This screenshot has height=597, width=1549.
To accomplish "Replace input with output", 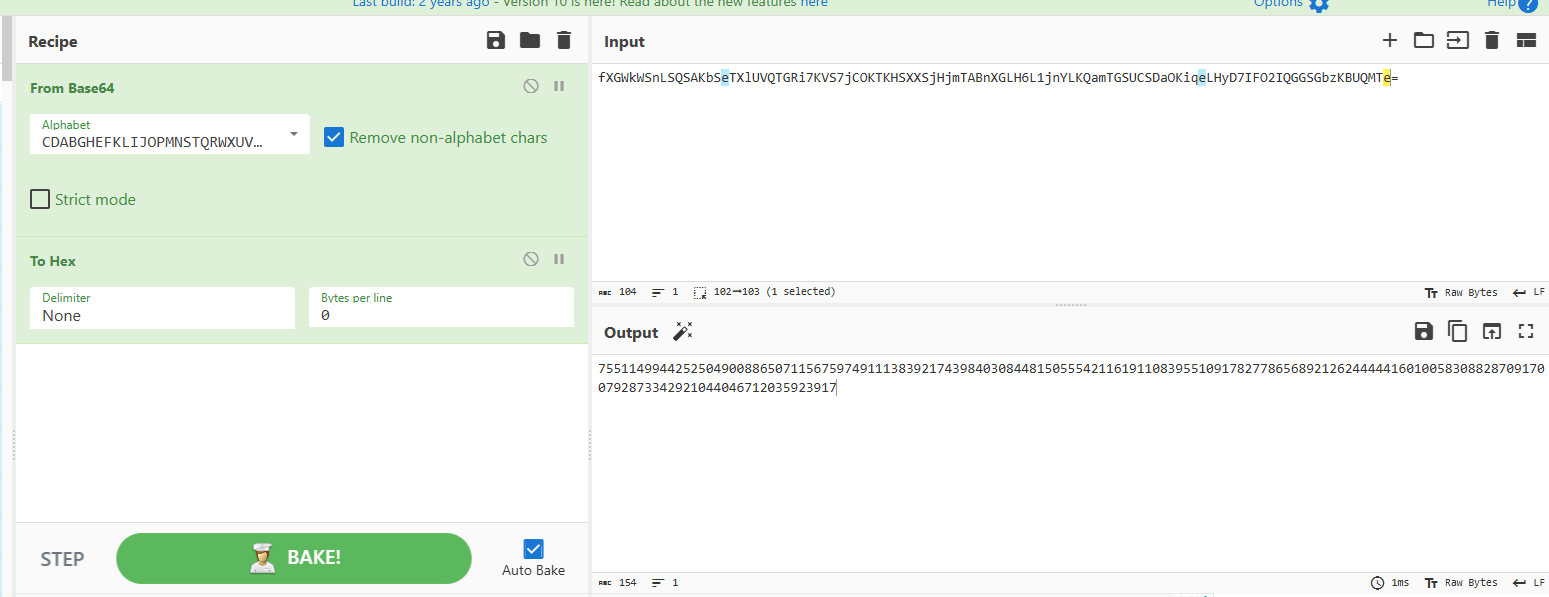I will 1492,331.
